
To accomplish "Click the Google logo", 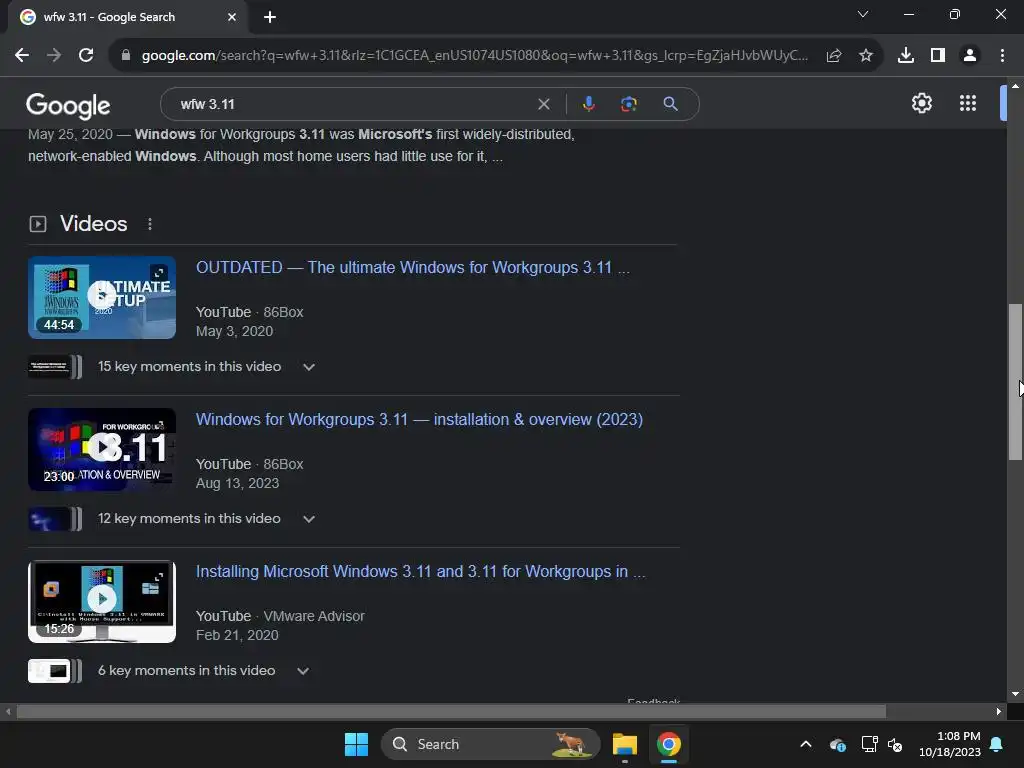I will 68,105.
